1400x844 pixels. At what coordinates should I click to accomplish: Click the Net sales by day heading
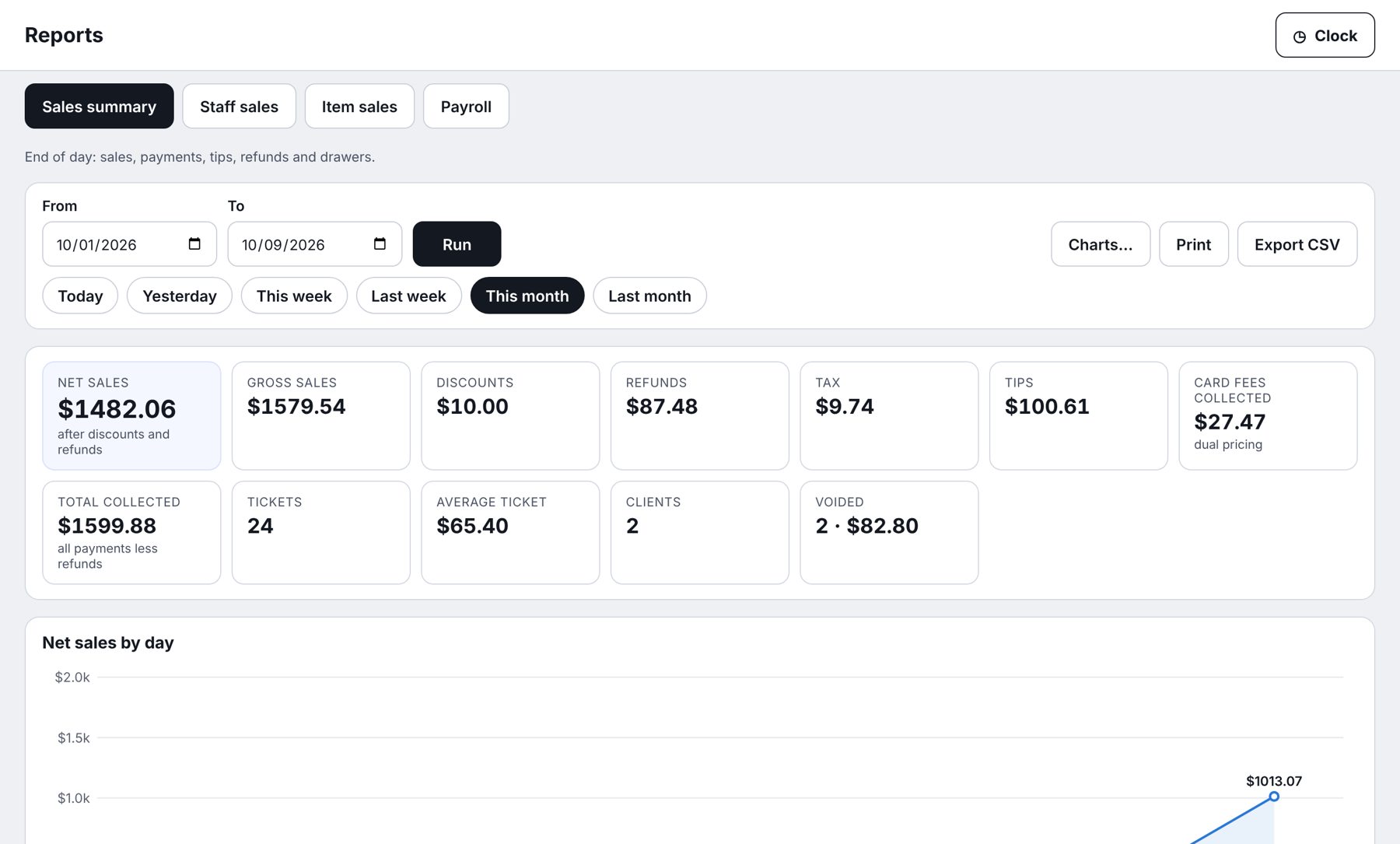tap(108, 643)
